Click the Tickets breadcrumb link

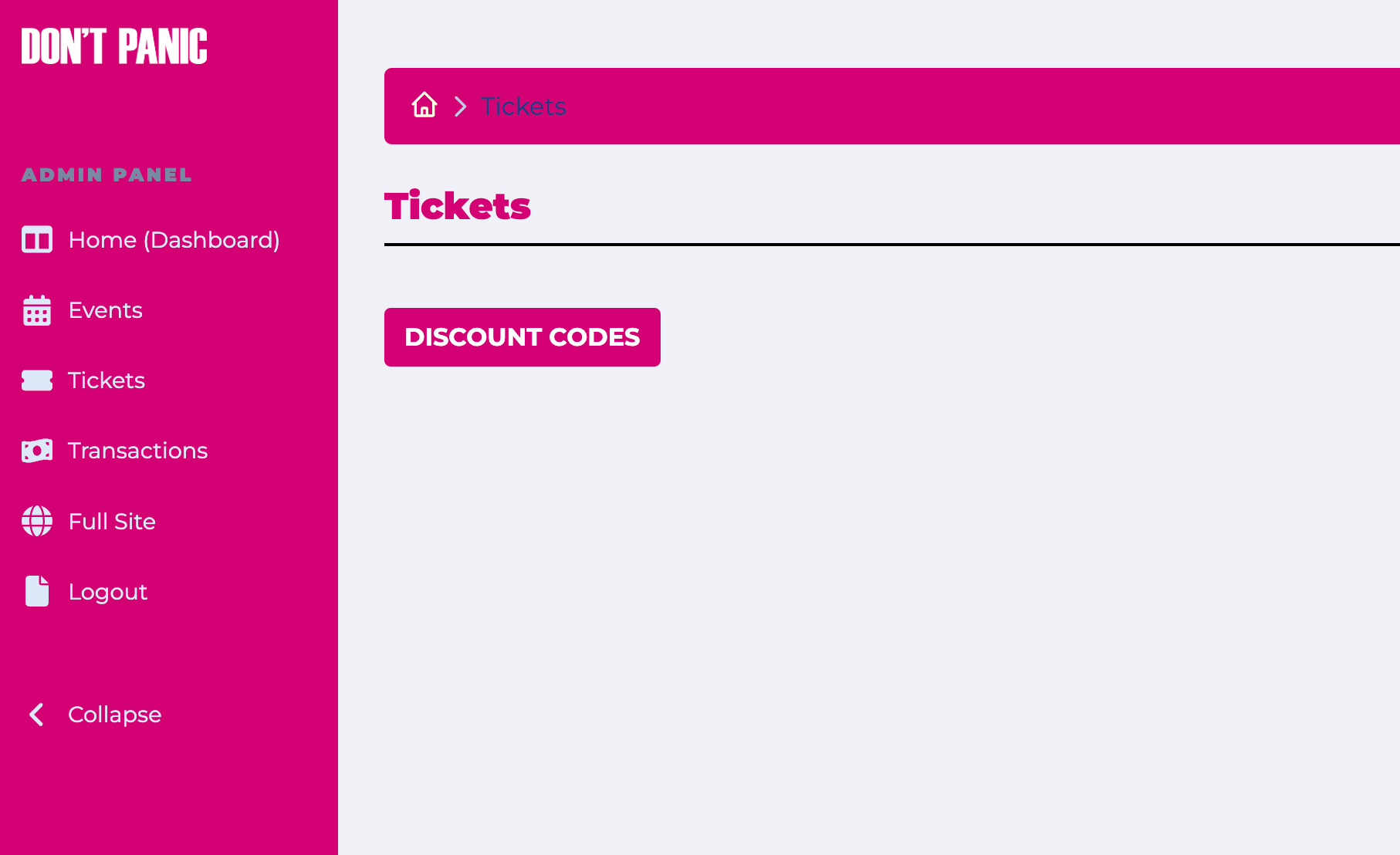(x=523, y=106)
